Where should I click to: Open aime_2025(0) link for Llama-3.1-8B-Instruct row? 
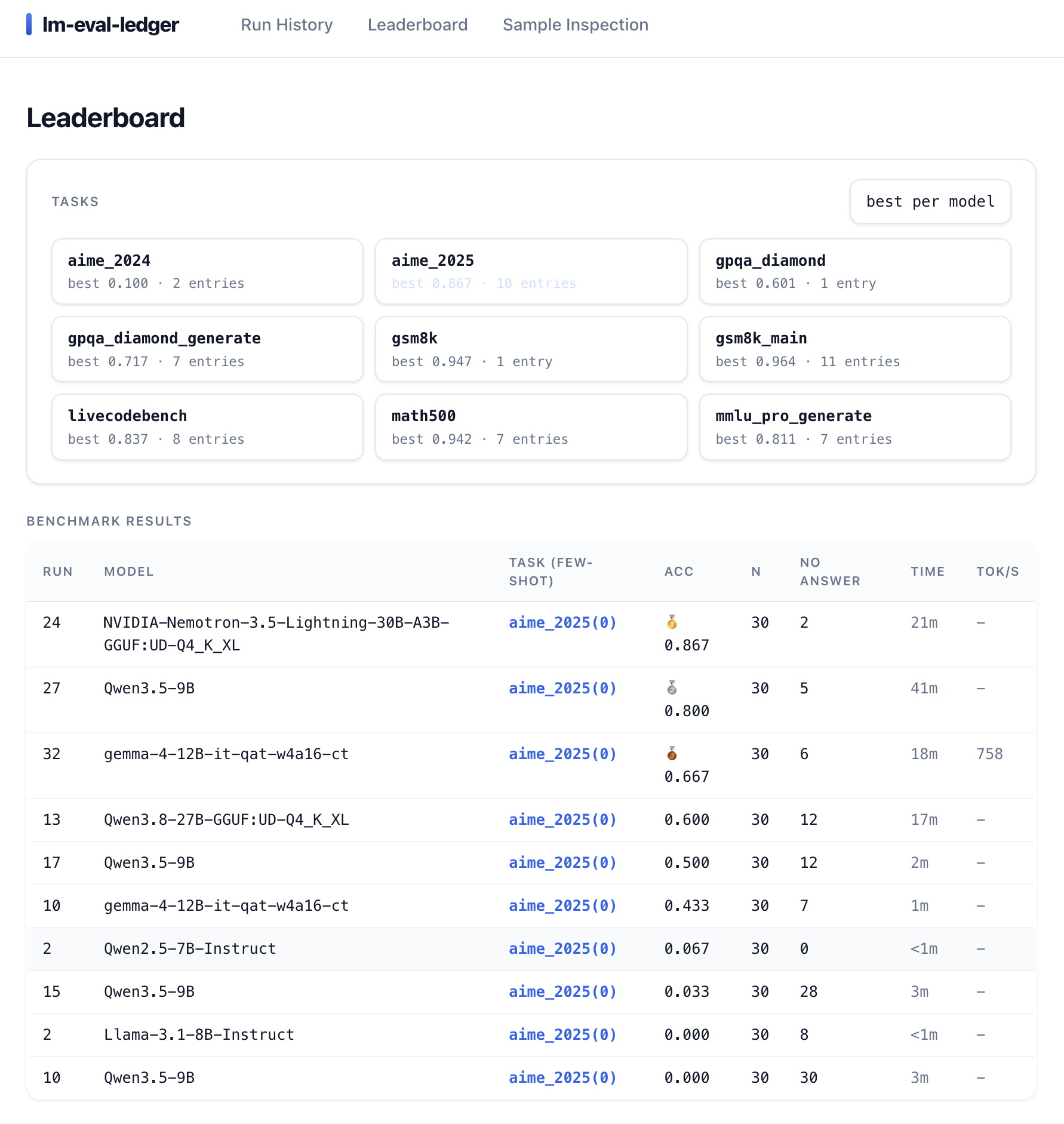(562, 1035)
